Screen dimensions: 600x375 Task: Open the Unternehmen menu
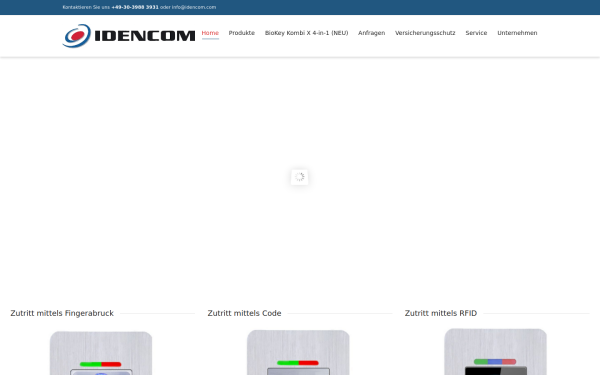(517, 33)
